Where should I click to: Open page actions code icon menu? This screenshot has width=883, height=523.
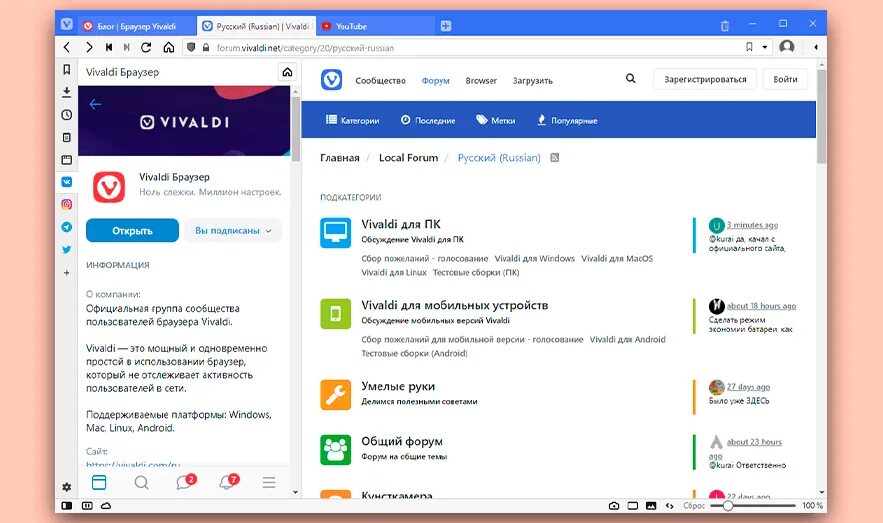[x=670, y=506]
